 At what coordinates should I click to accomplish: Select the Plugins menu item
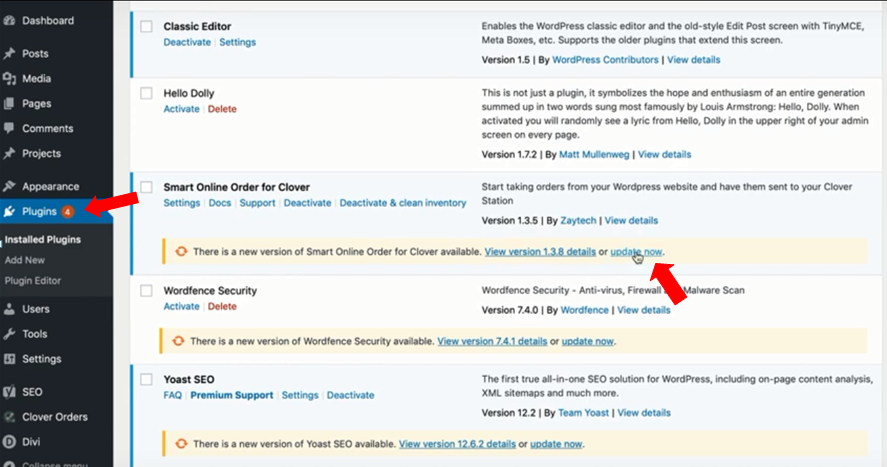(x=40, y=211)
